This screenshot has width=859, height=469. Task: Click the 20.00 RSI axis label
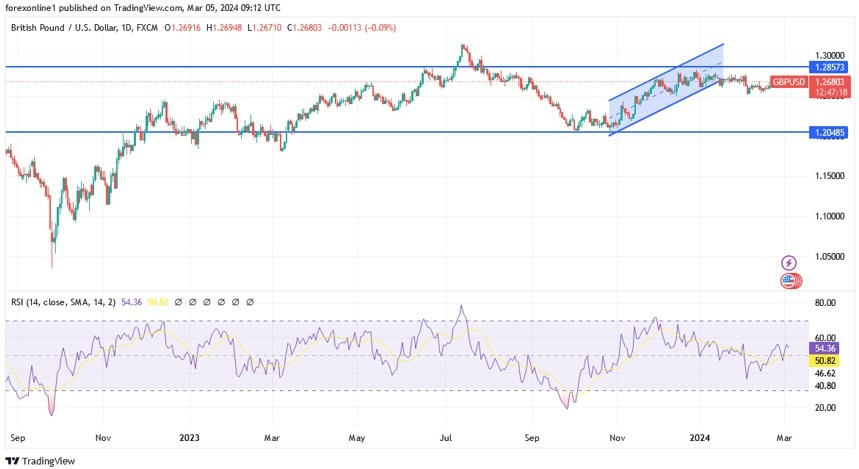(x=825, y=408)
